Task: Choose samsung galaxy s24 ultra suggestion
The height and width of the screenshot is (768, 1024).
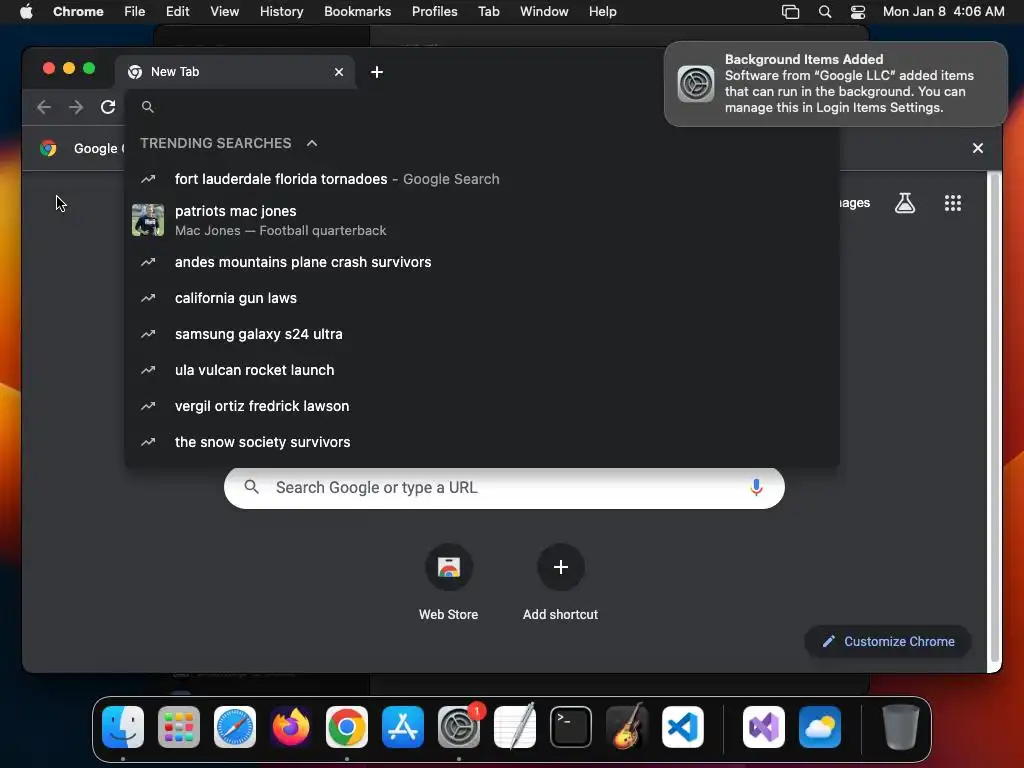Action: pos(482,334)
